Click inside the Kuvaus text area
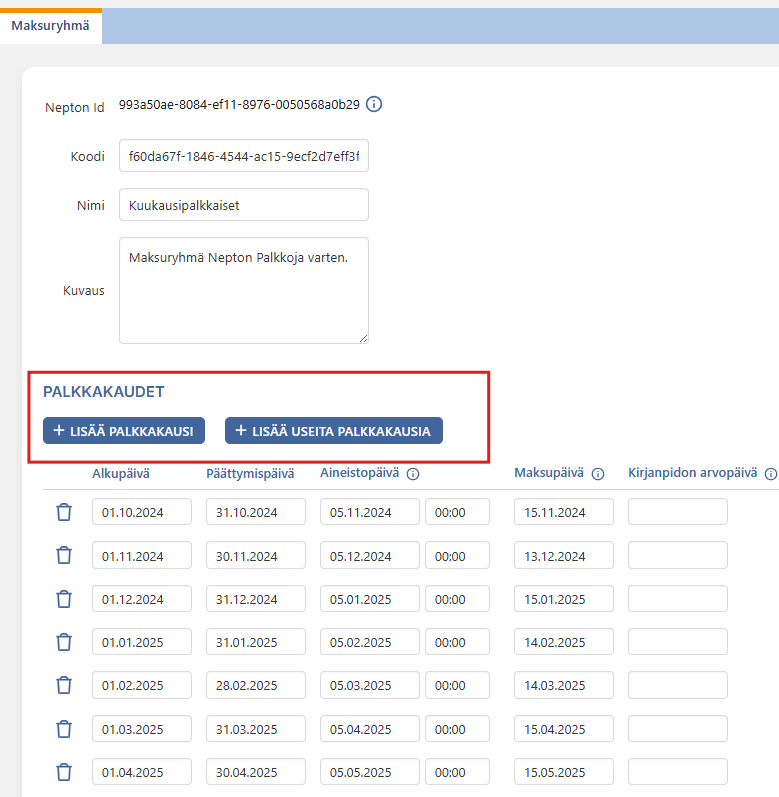The width and height of the screenshot is (779, 797). [x=243, y=290]
